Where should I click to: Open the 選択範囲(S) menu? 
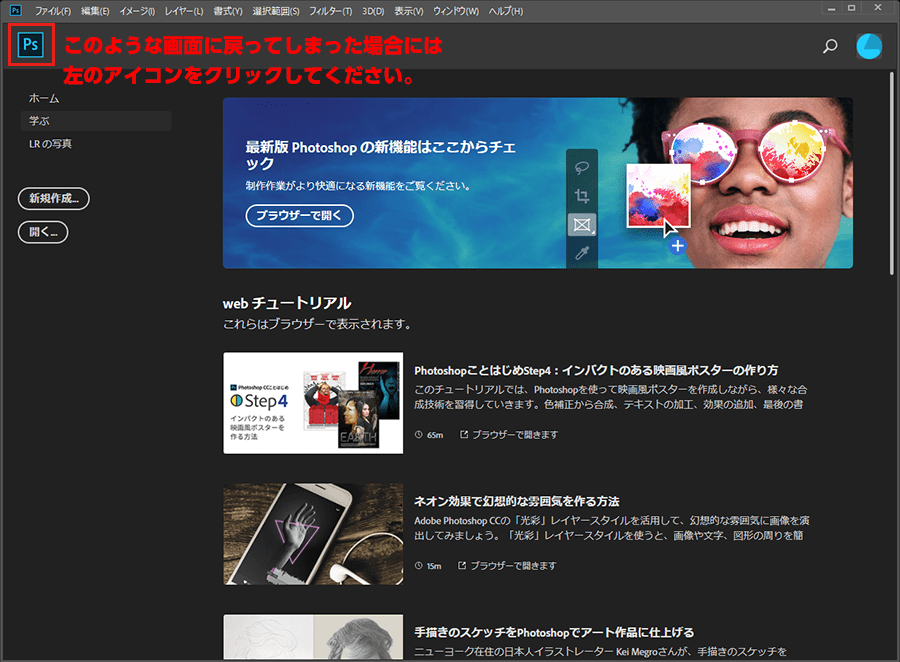[276, 11]
